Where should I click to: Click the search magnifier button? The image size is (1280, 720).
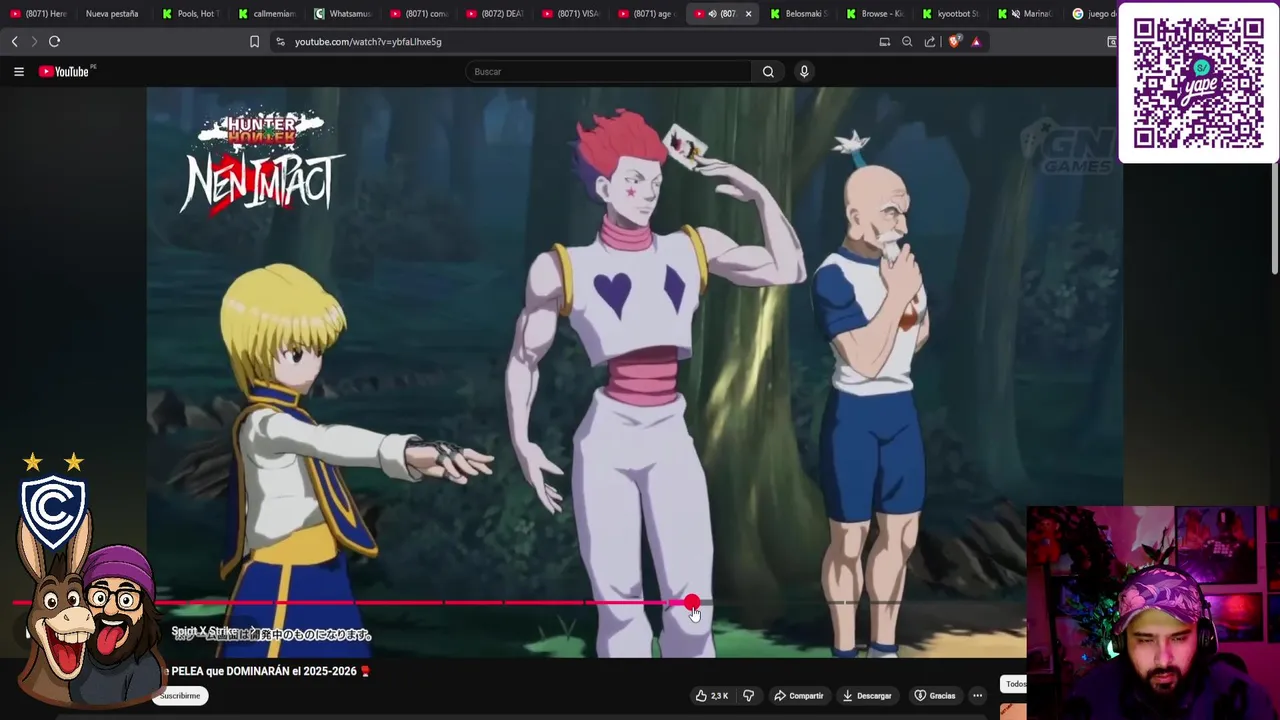pyautogui.click(x=768, y=71)
